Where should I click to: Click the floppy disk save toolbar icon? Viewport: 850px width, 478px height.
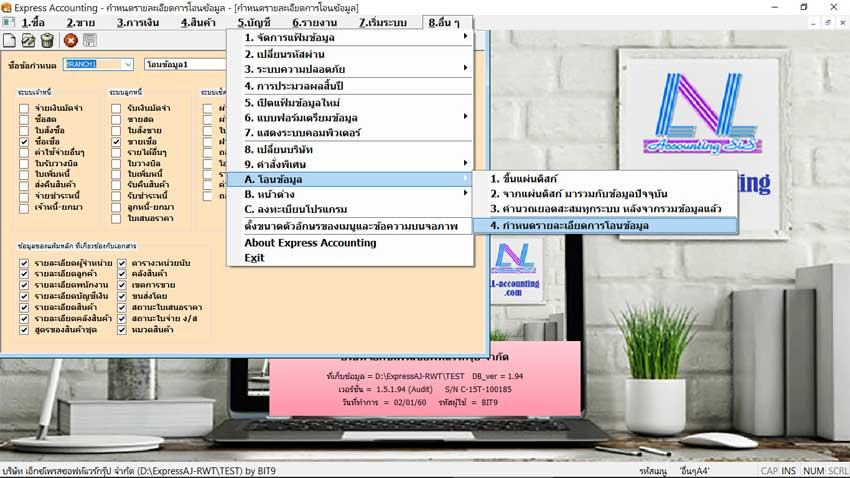(x=89, y=40)
